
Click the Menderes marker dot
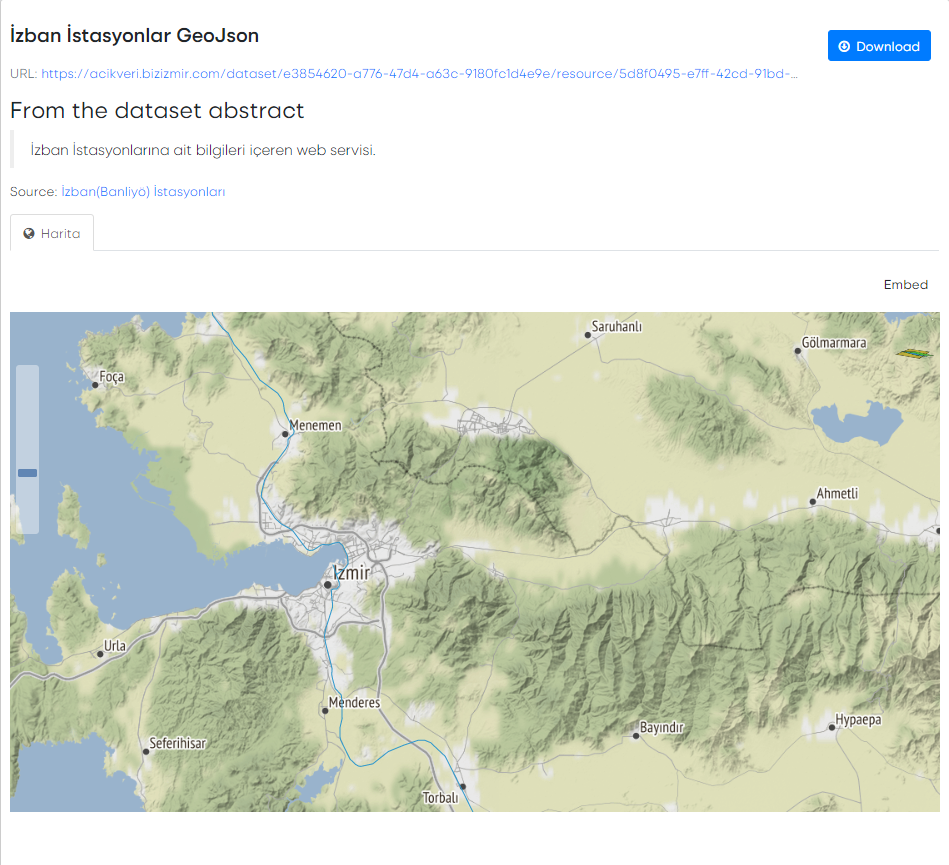(325, 711)
